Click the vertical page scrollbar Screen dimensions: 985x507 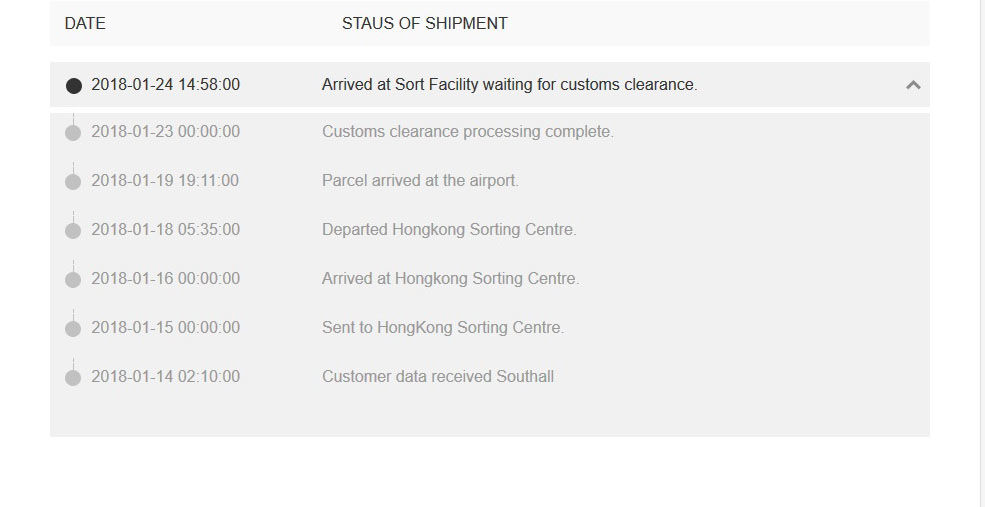coord(981,250)
